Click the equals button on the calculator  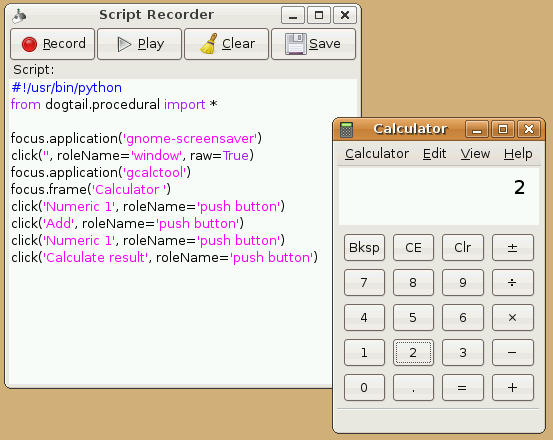(x=463, y=388)
